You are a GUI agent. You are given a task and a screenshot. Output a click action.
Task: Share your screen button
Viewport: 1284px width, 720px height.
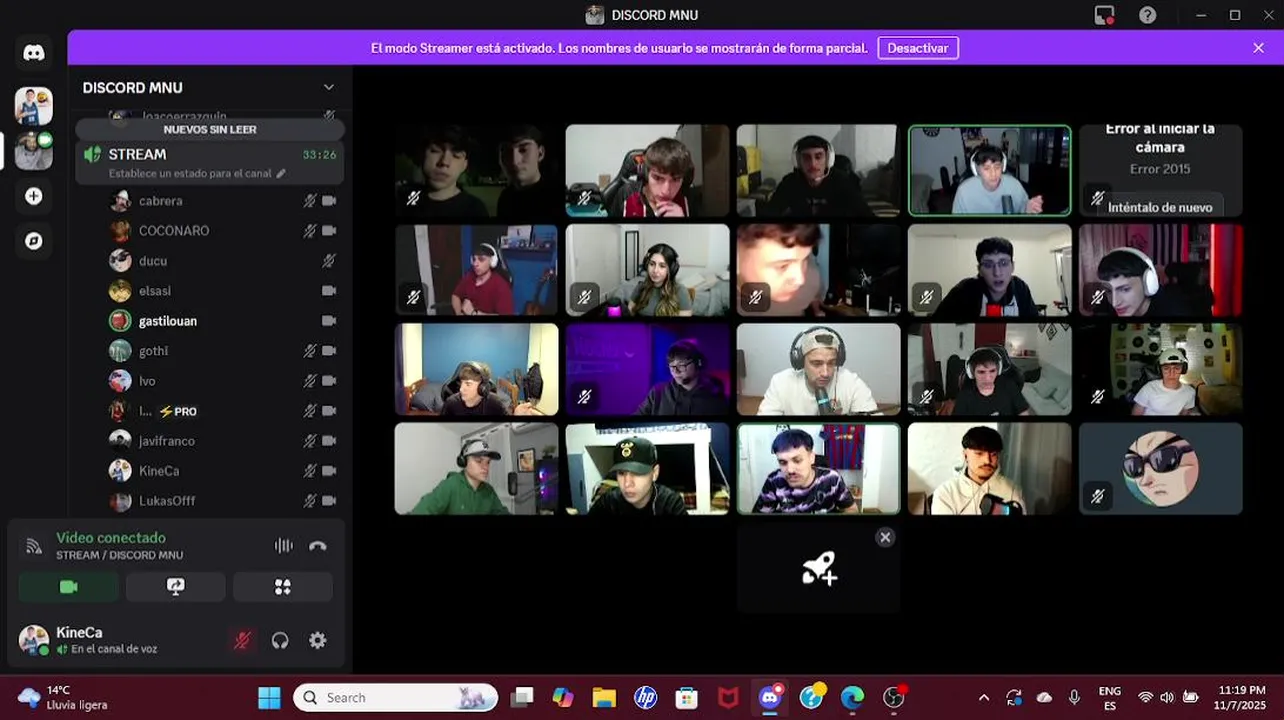point(176,587)
